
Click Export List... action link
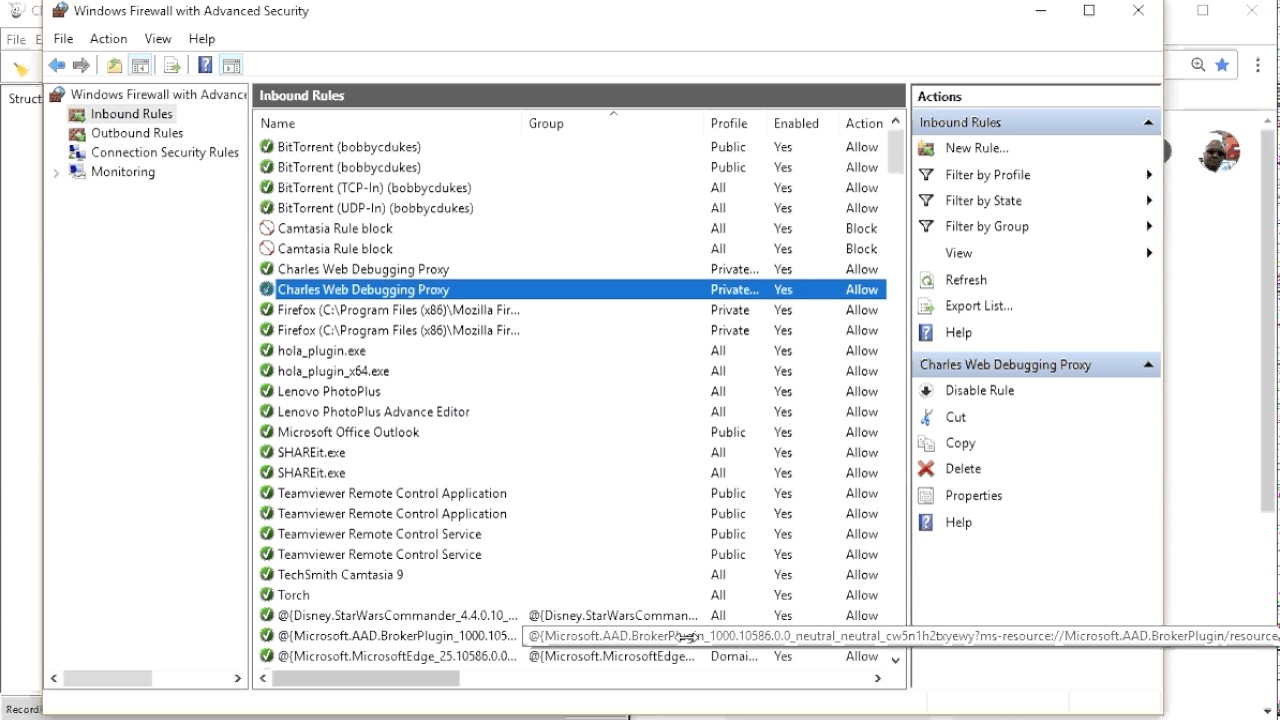point(979,306)
